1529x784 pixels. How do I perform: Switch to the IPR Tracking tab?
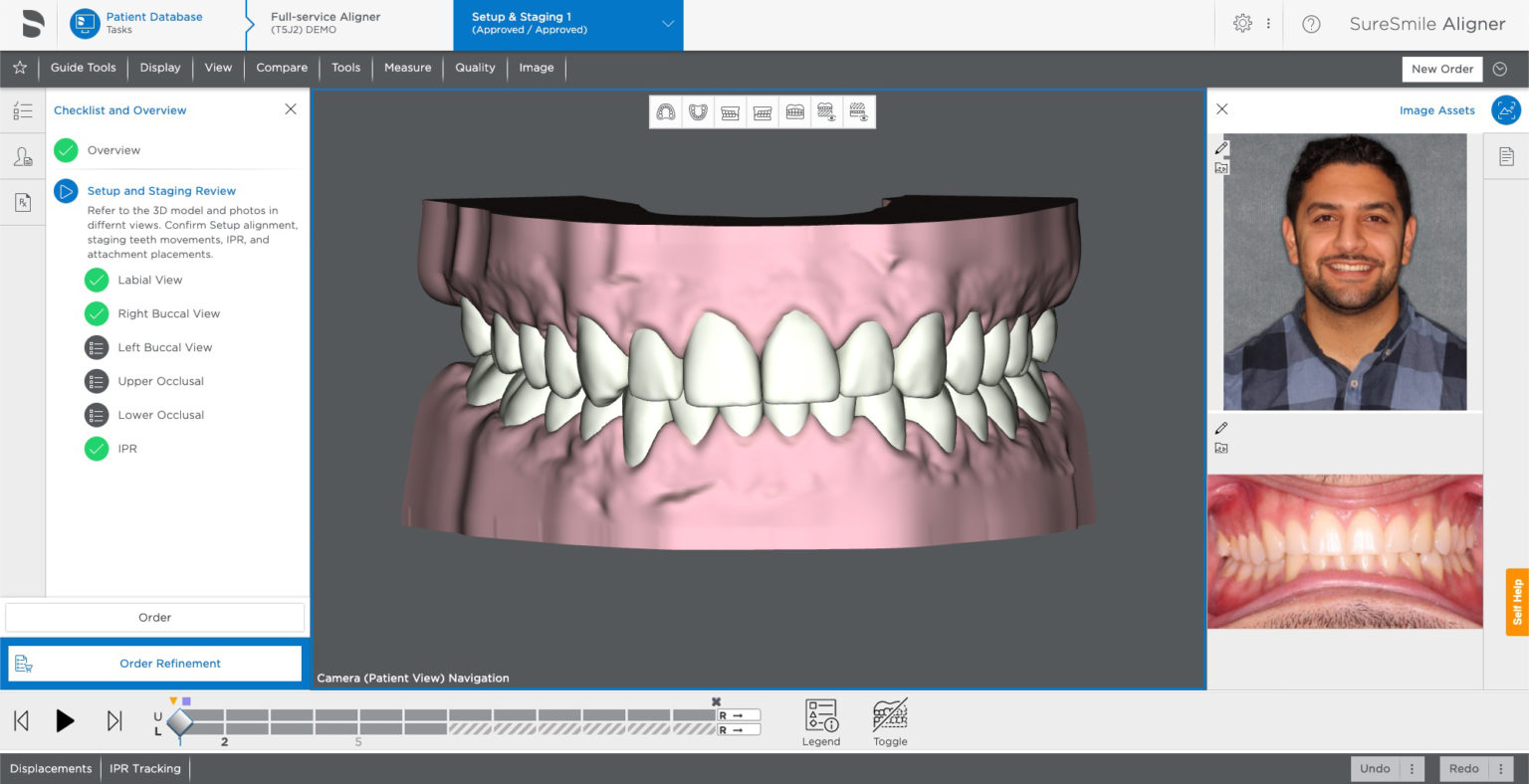tap(144, 768)
